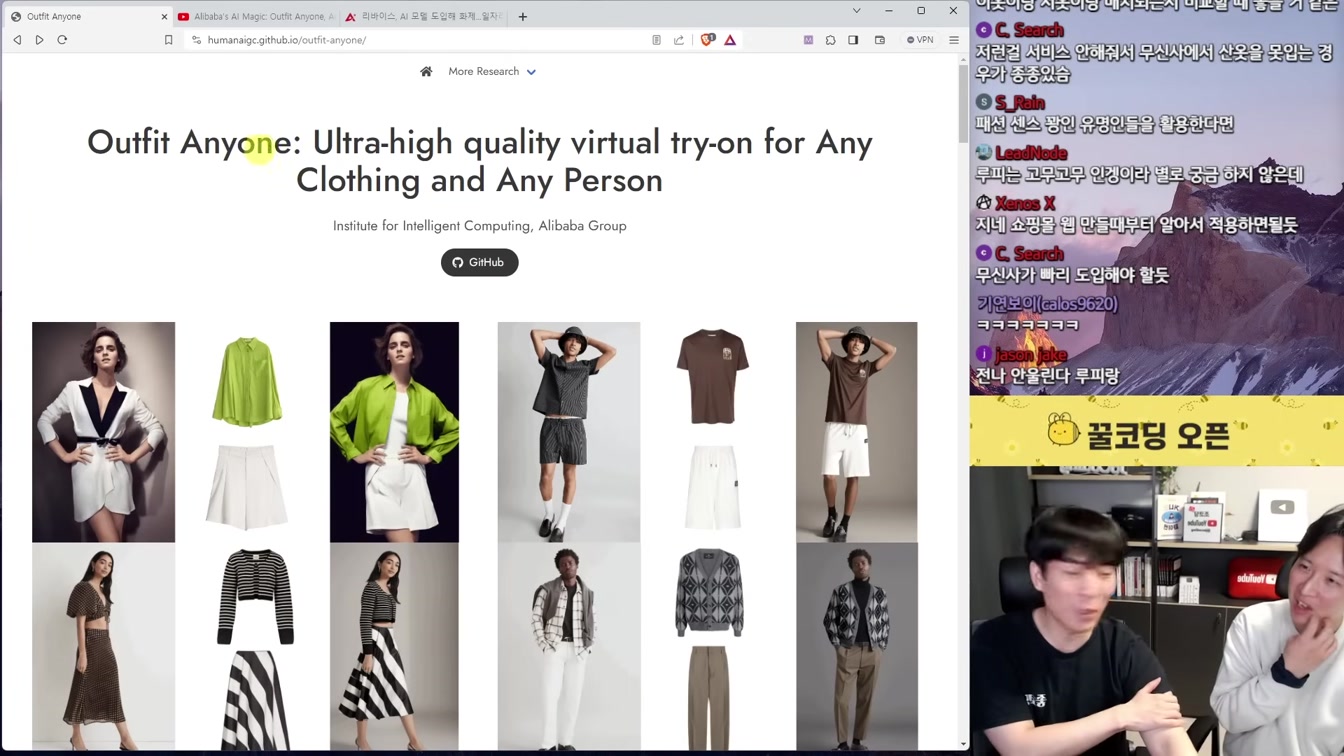Click Institute for Intelligent Computing, Alibaba Group text
Image resolution: width=1344 pixels, height=756 pixels.
(480, 226)
